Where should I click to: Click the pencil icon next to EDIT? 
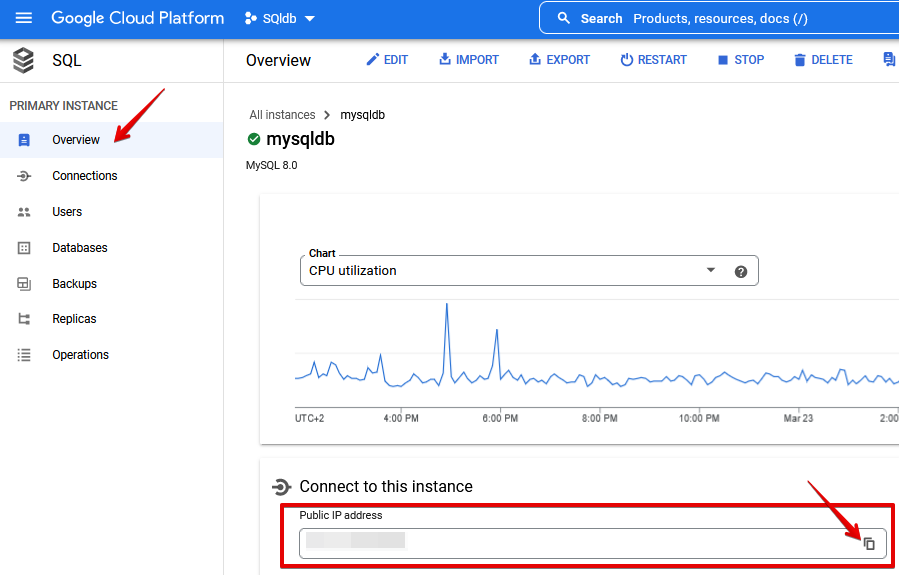[373, 60]
